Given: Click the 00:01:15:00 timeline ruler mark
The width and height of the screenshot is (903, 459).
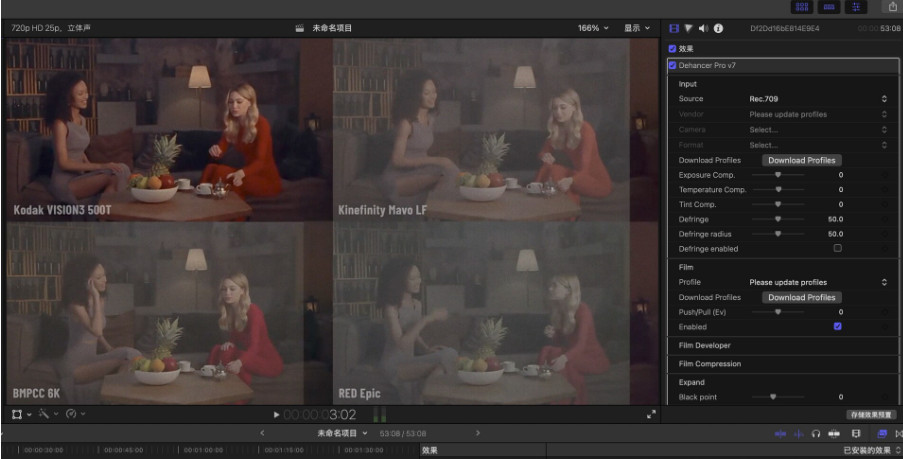Looking at the screenshot, I should point(284,450).
